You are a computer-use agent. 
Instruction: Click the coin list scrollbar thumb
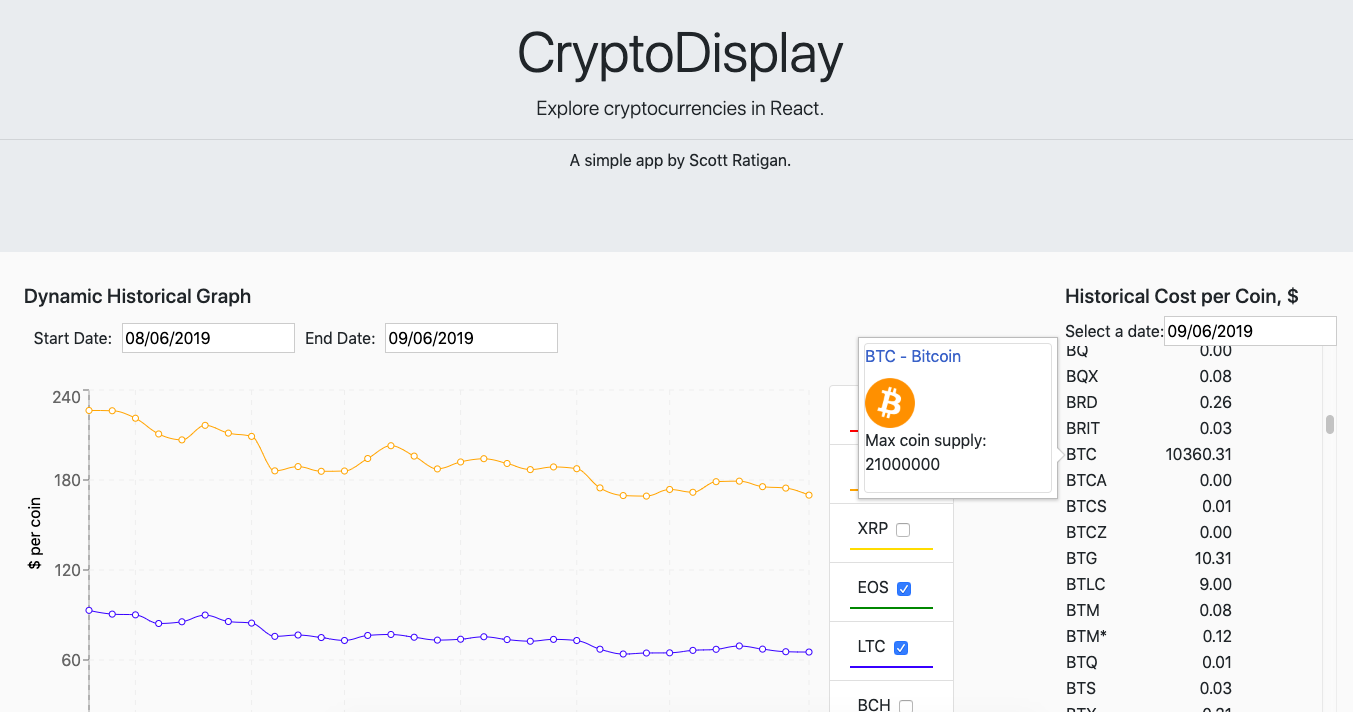coord(1330,424)
